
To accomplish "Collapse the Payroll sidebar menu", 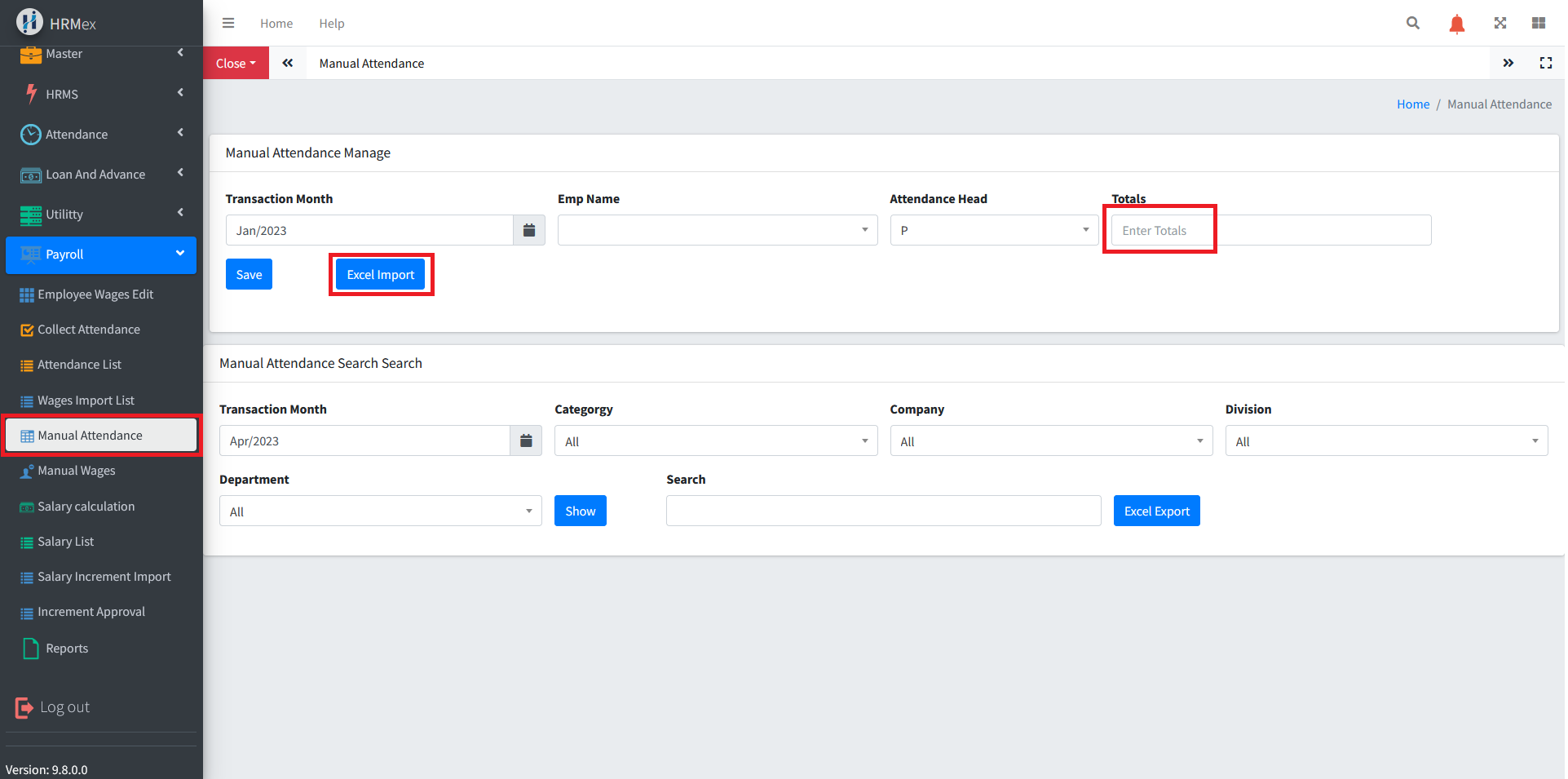I will [101, 255].
